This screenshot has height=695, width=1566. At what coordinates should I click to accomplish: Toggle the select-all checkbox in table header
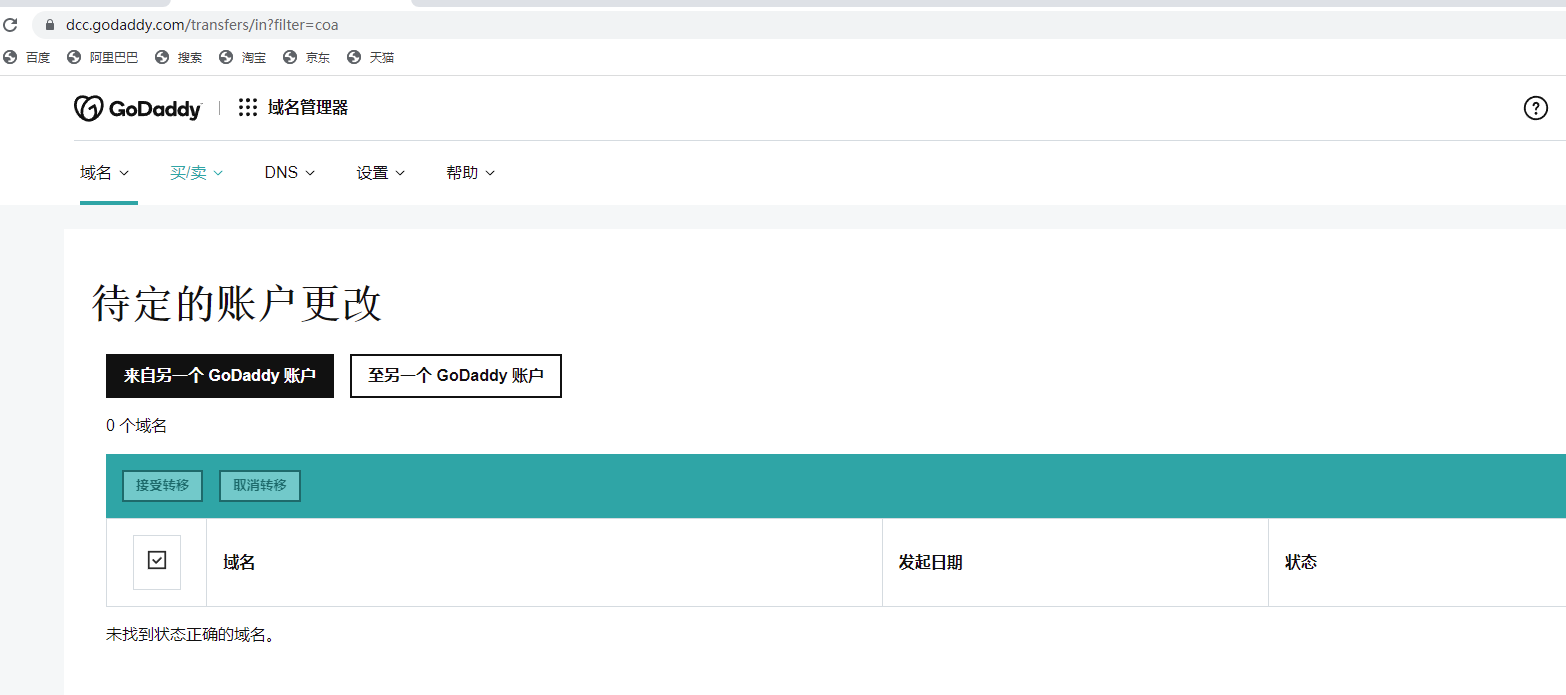coord(157,561)
